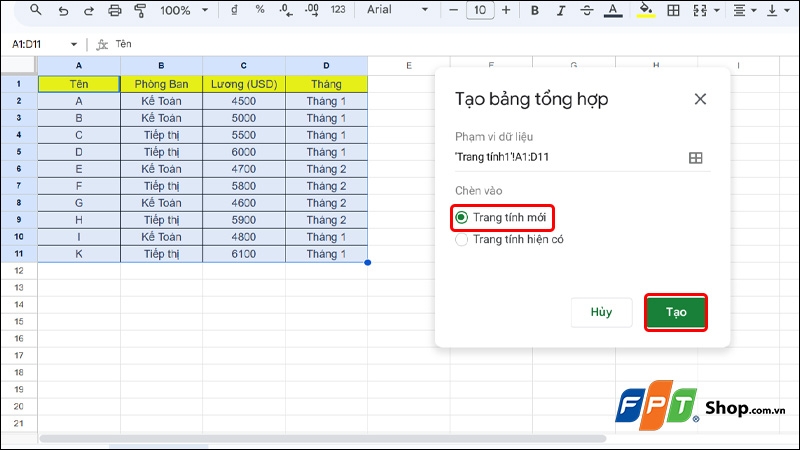
Task: Click the cell with value 5800
Action: [244, 186]
